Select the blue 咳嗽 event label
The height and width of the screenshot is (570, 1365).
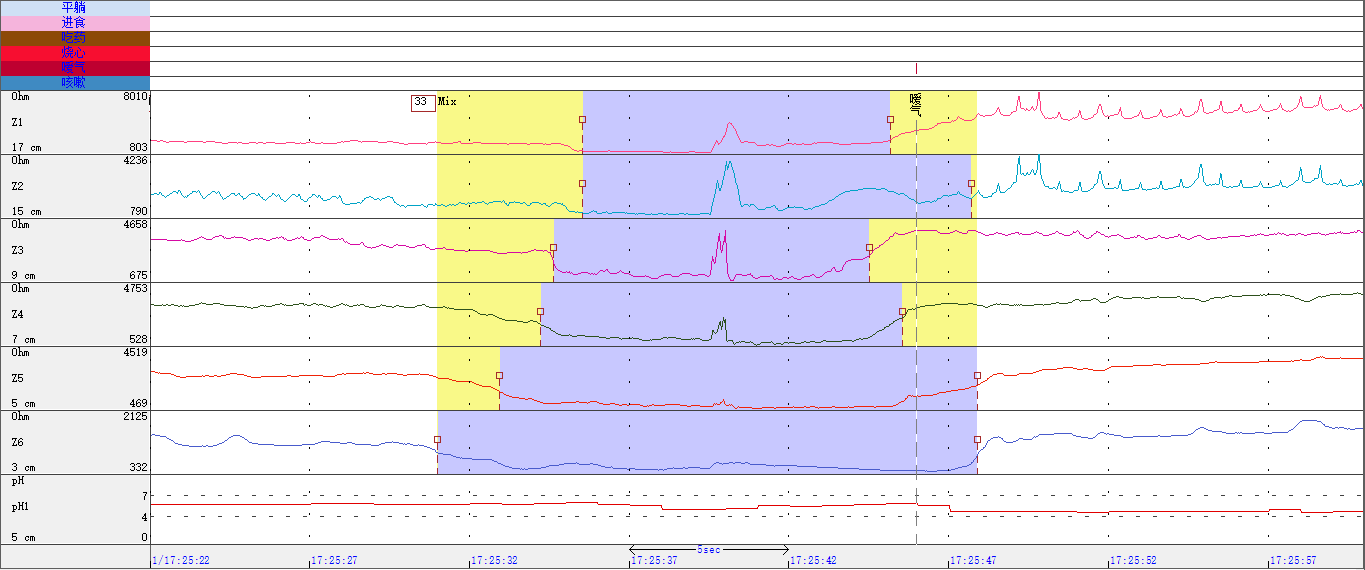(x=74, y=82)
